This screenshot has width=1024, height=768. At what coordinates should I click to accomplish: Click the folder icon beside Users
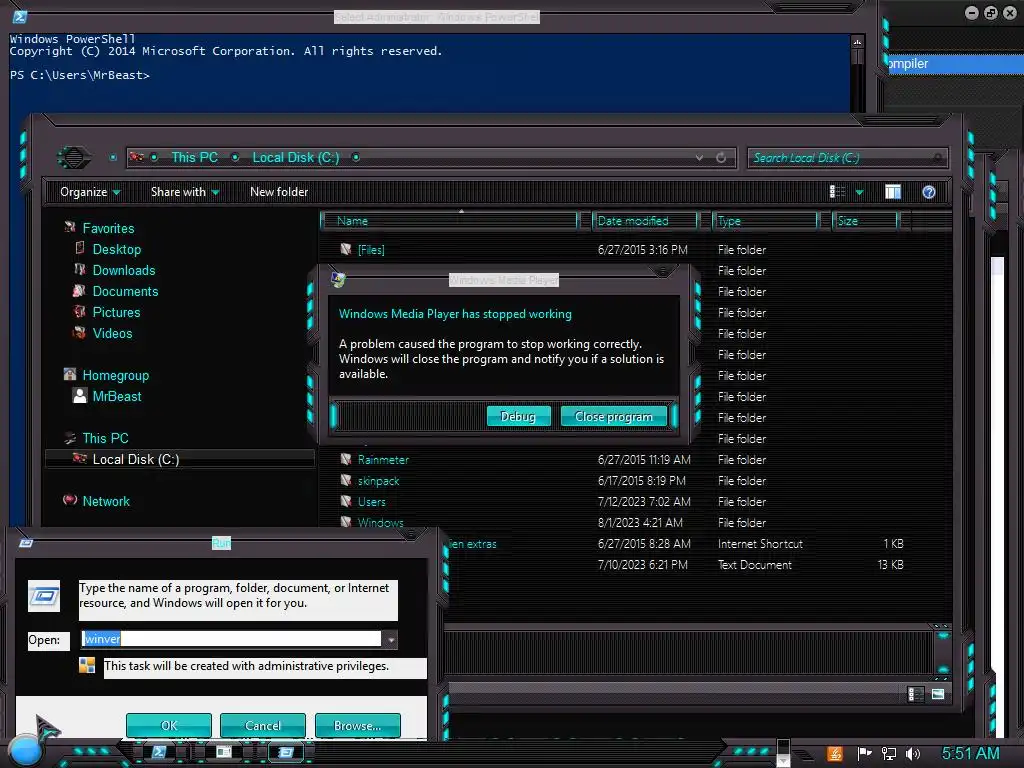346,501
